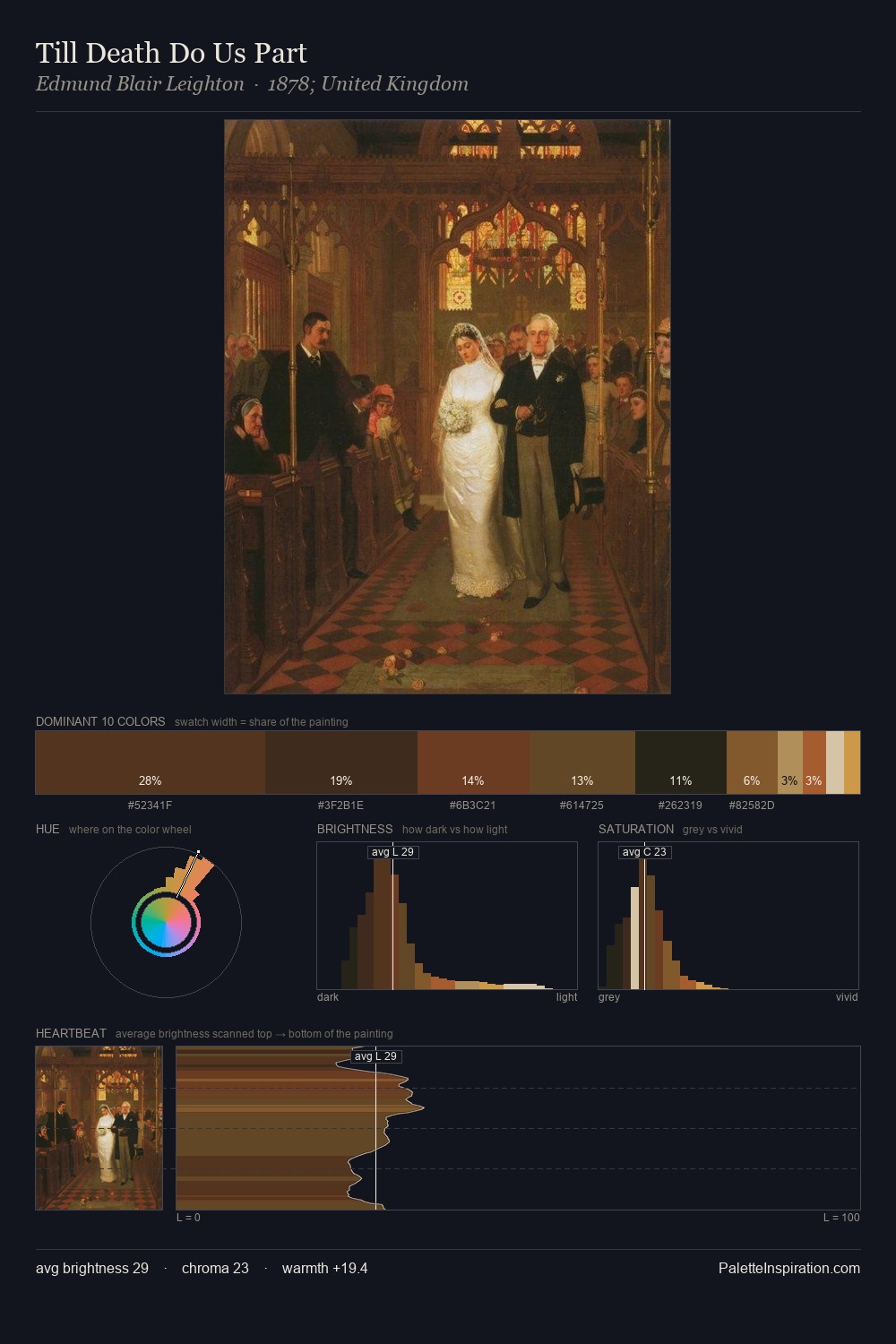Select the 28% swatch #52341F
This screenshot has width=896, height=1344.
(x=151, y=762)
